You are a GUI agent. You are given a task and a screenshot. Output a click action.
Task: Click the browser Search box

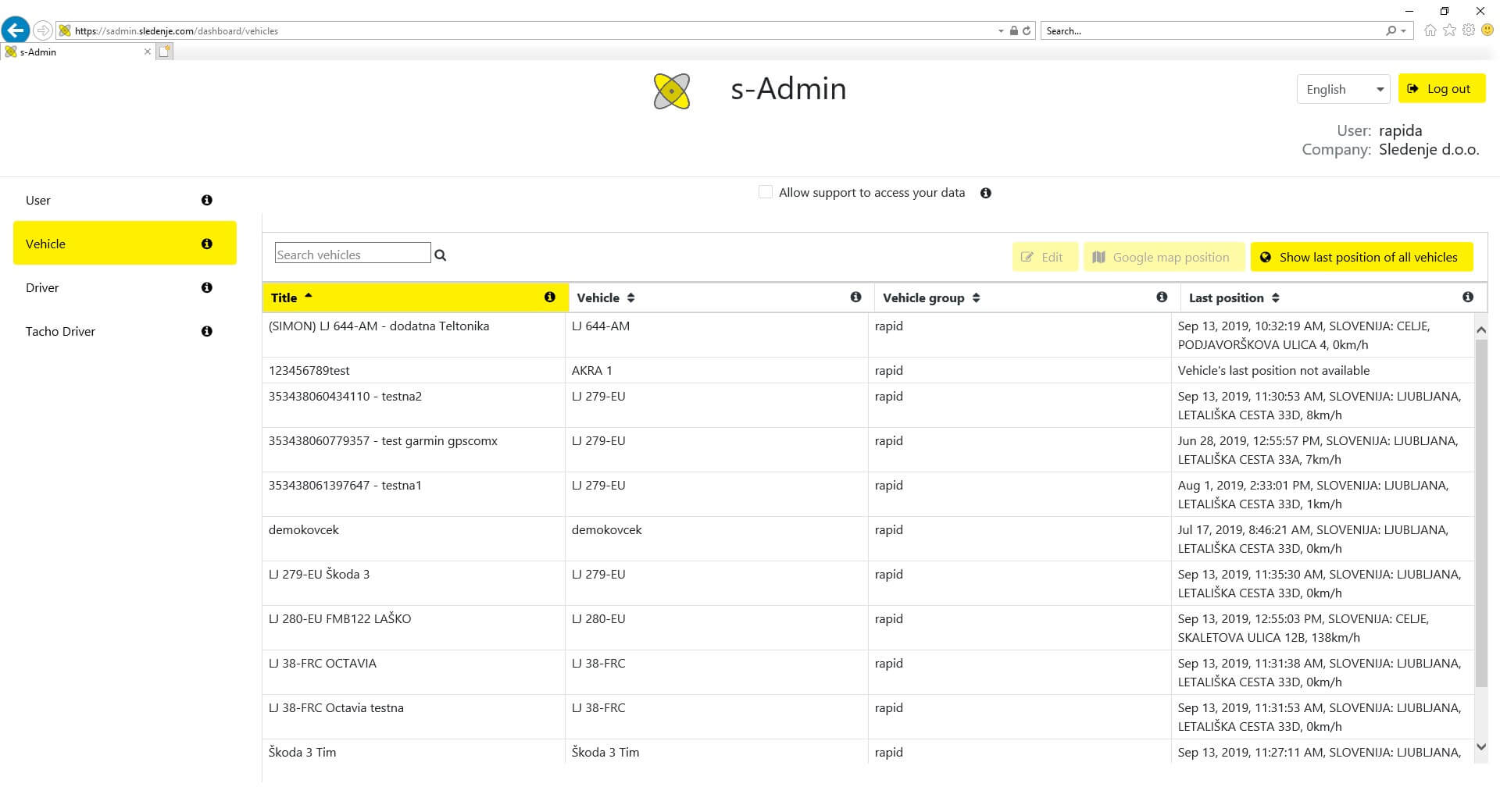(1213, 31)
